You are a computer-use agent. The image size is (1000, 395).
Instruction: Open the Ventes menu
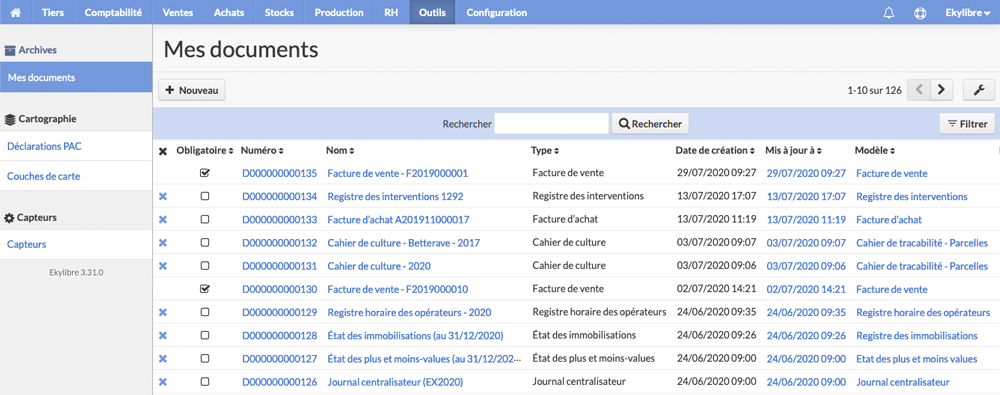(x=178, y=12)
